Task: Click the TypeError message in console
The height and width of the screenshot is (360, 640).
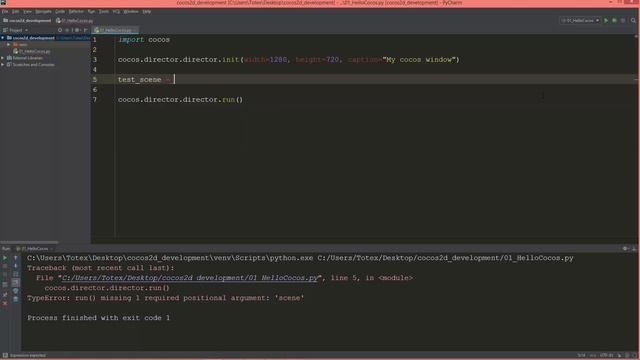Action: point(166,298)
